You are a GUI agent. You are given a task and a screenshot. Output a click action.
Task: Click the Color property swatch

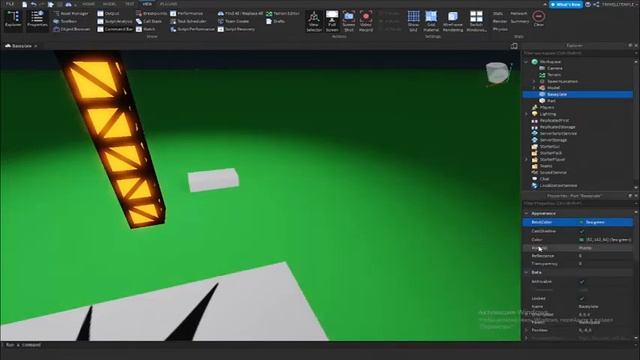point(582,240)
